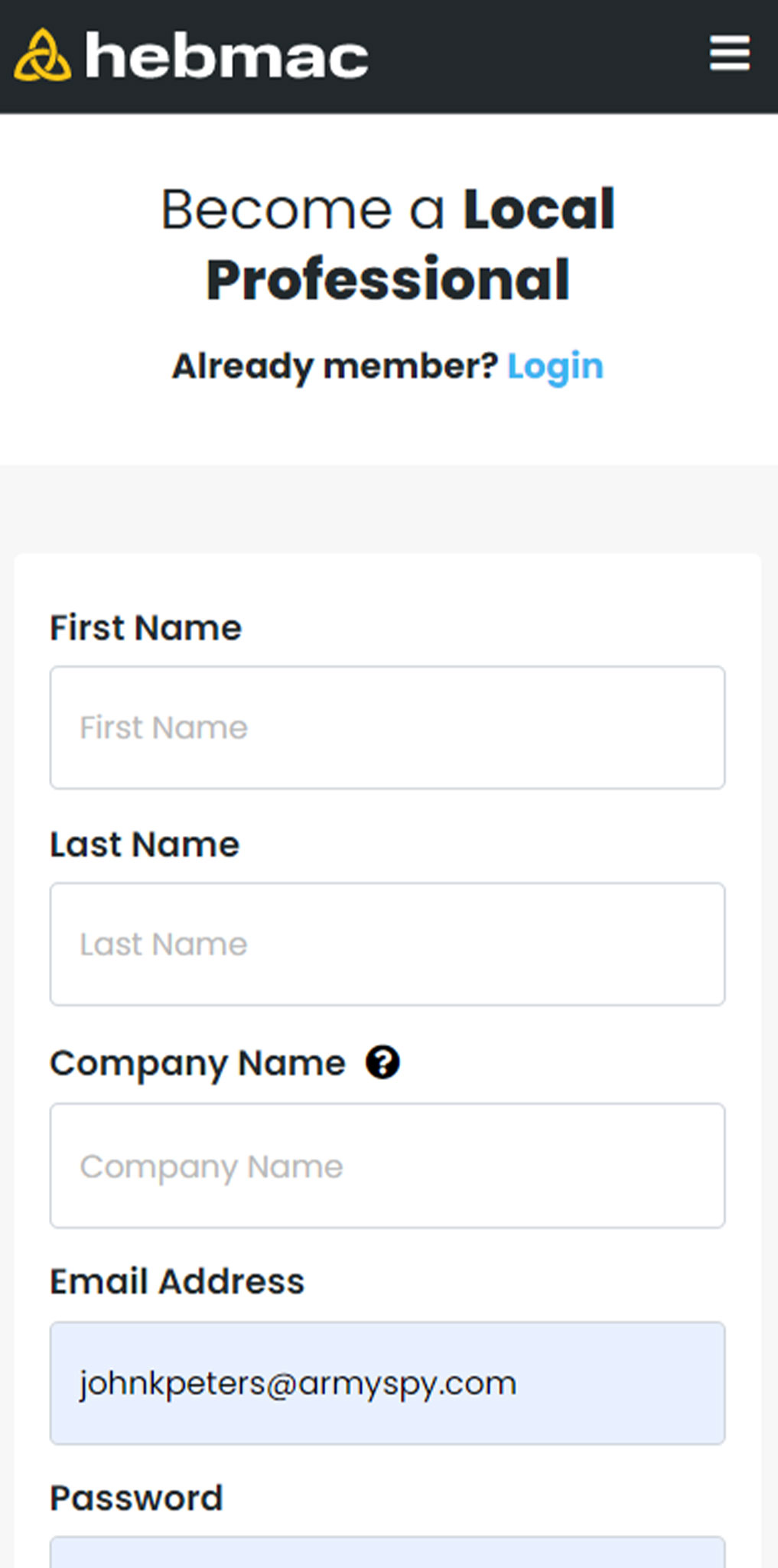Viewport: 778px width, 1568px height.
Task: Click the Company Name help question icon
Action: [382, 1062]
